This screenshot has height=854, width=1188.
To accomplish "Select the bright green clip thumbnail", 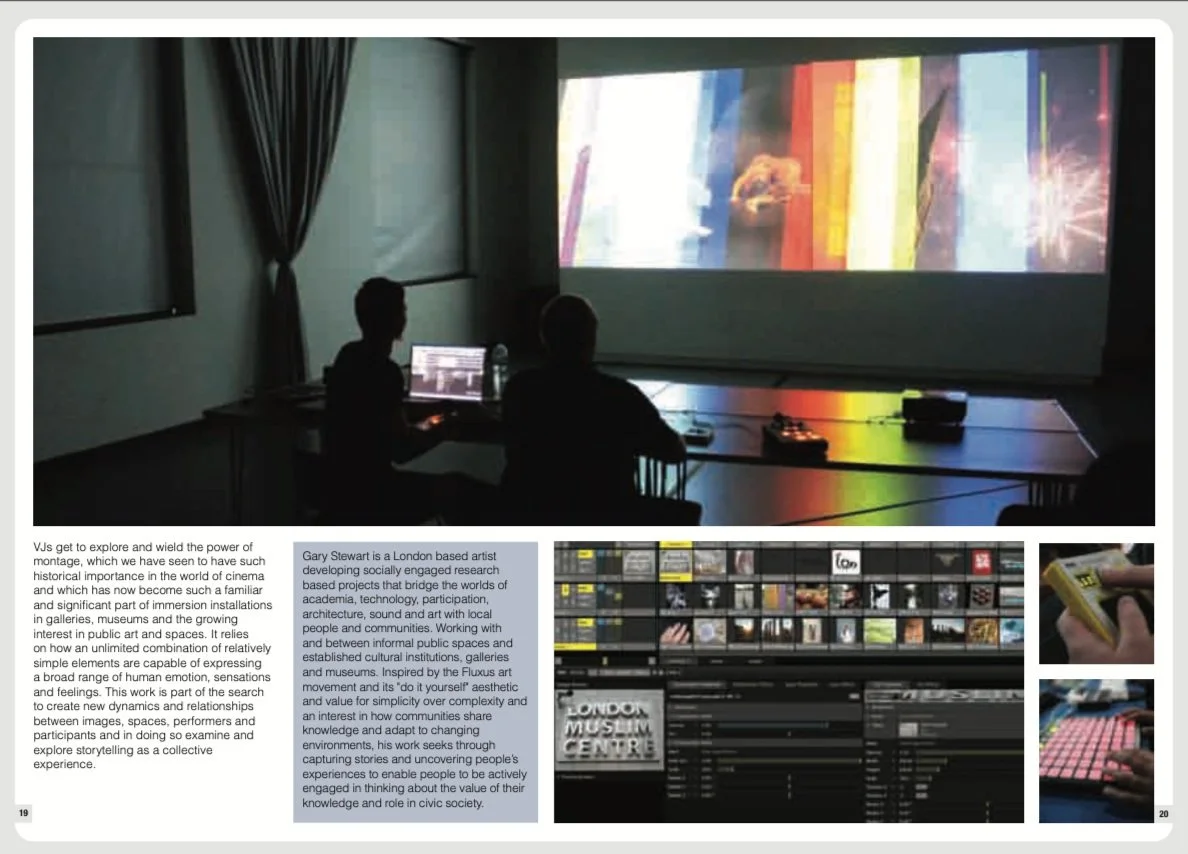I will click(880, 631).
